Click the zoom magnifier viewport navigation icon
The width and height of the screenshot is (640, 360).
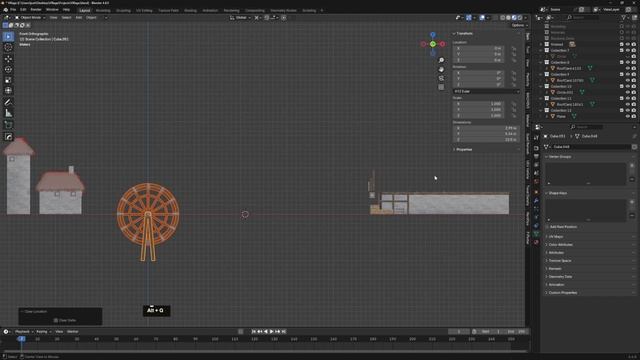[x=441, y=60]
